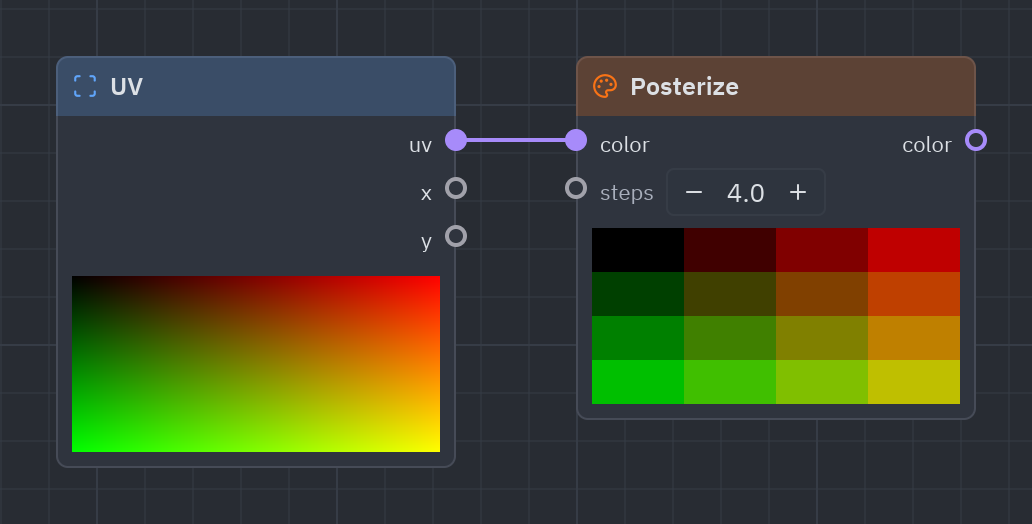Click the bright red swatch in Posterize preview
This screenshot has width=1032, height=524.
point(914,250)
